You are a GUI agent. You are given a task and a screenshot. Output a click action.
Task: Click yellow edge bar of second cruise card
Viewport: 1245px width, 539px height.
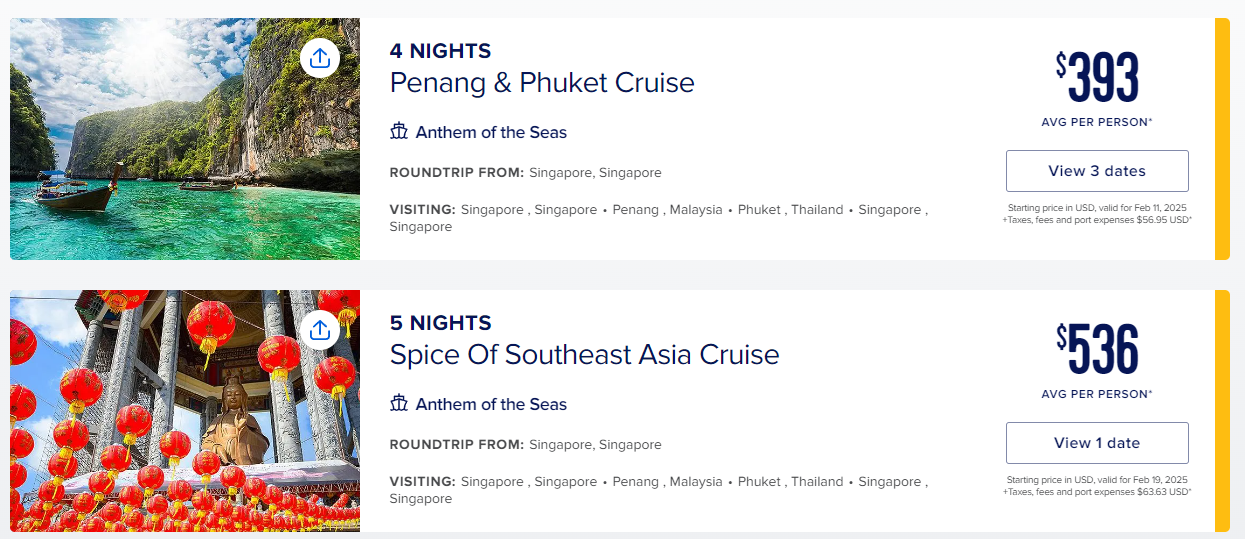click(1222, 410)
